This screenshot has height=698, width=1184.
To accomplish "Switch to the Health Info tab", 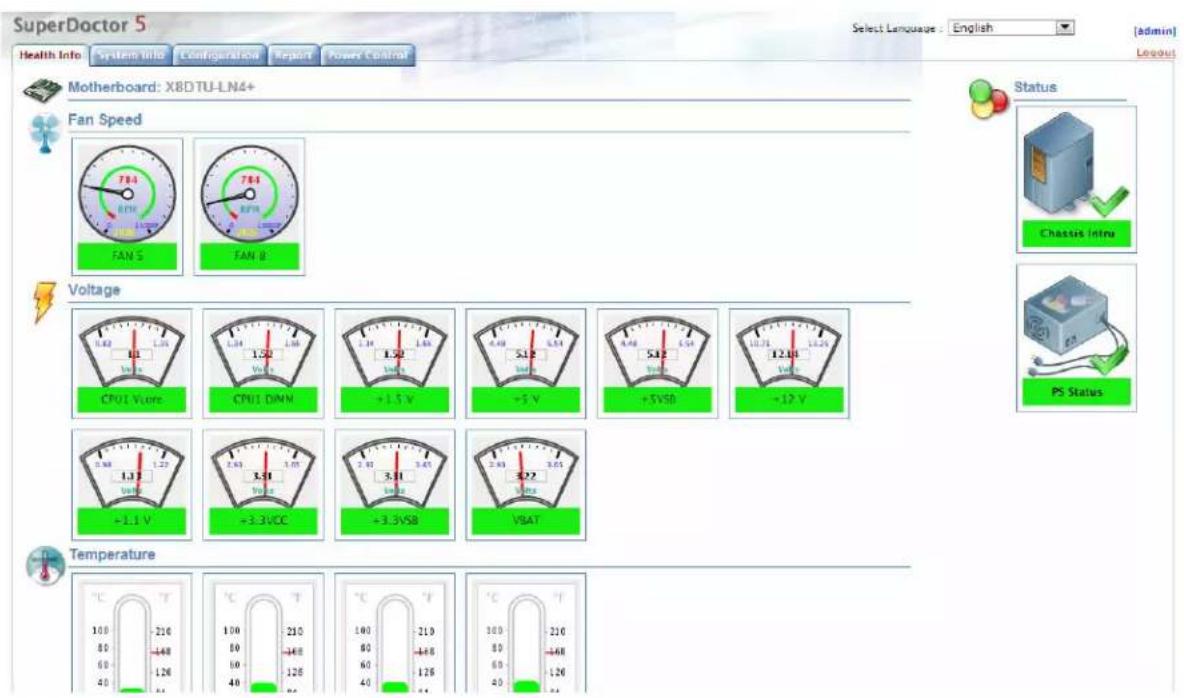I will tap(50, 55).
